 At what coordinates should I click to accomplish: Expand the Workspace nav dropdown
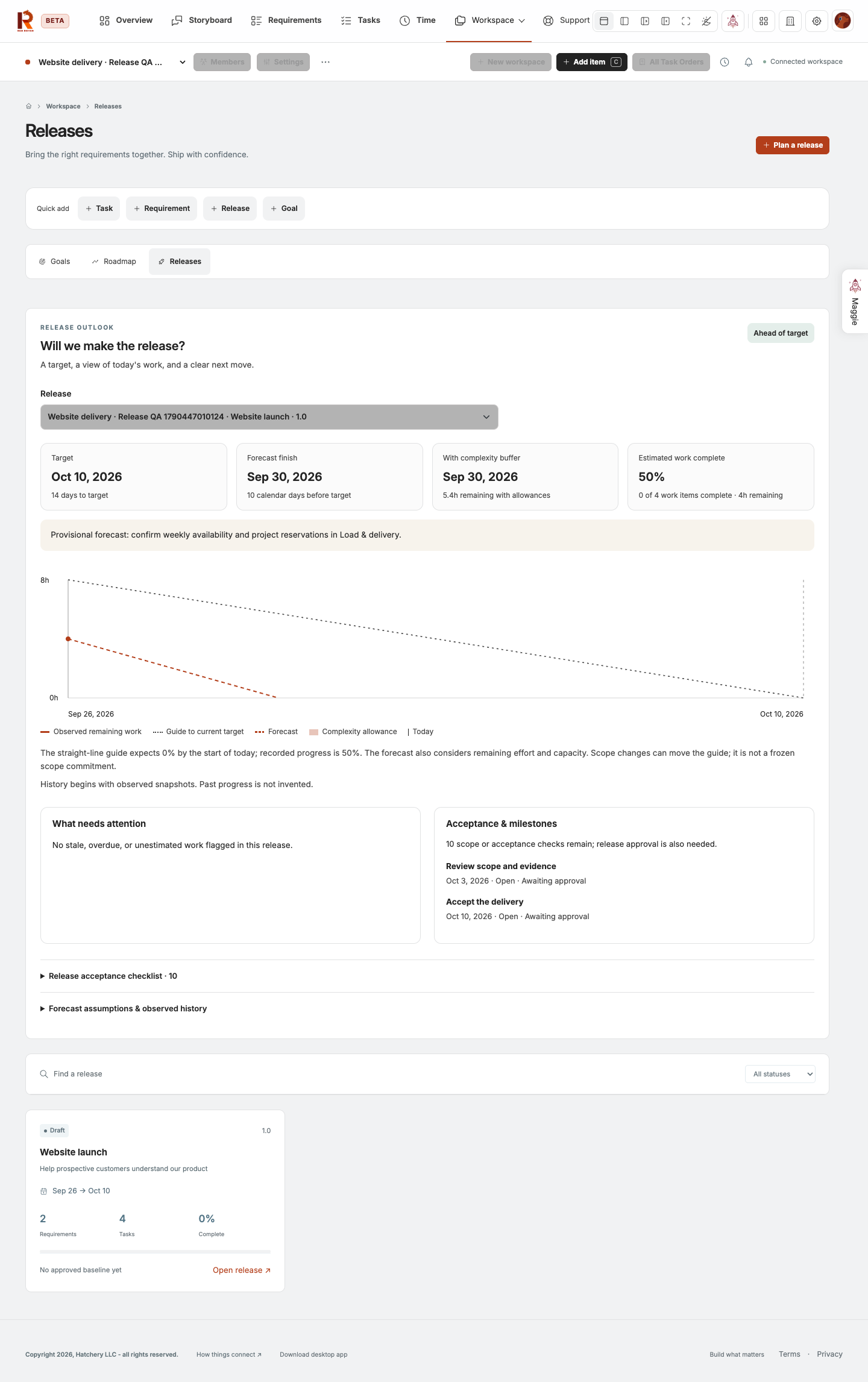pyautogui.click(x=489, y=20)
